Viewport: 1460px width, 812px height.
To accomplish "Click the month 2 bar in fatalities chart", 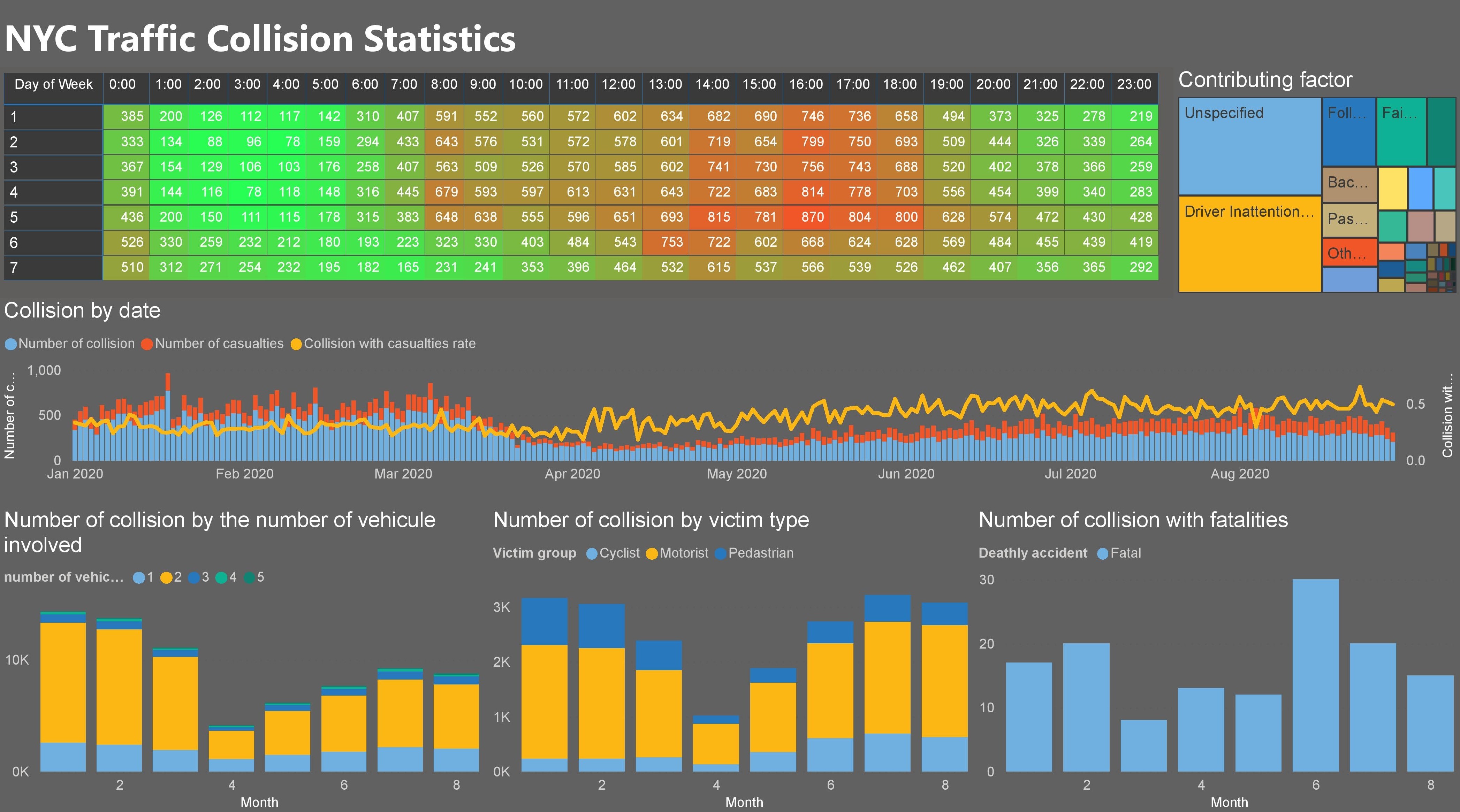I will tap(1086, 707).
